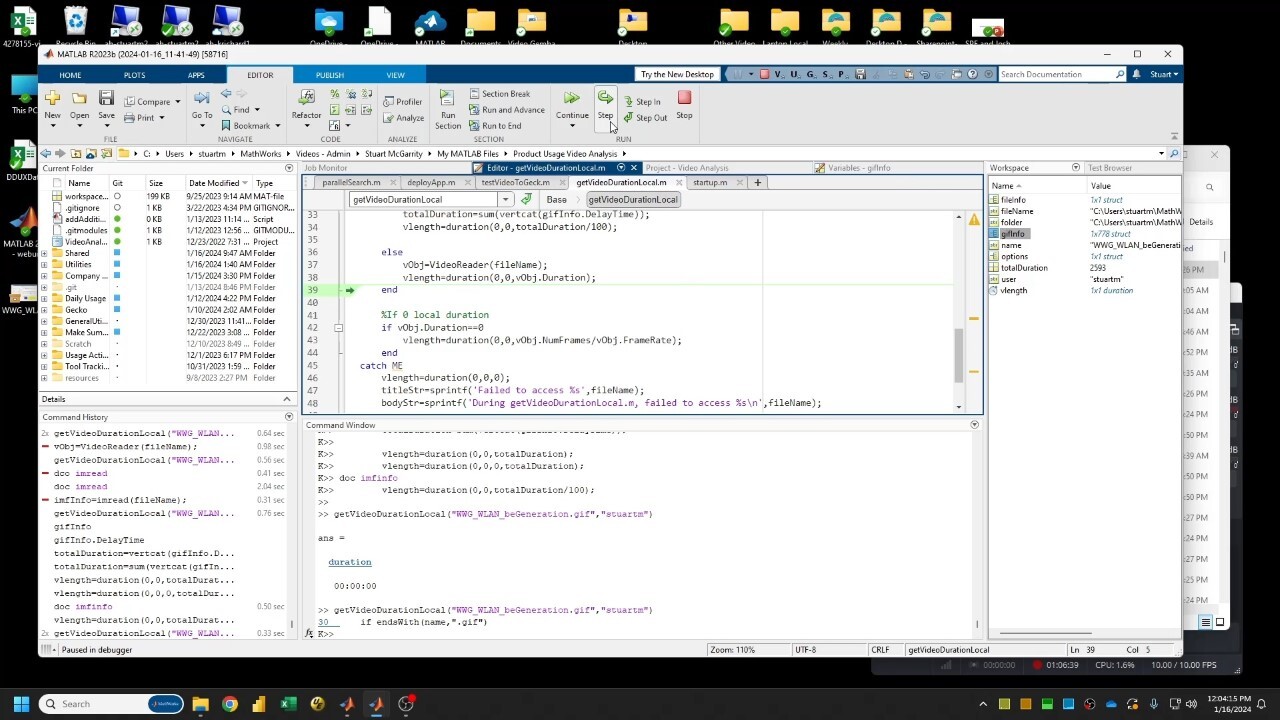Sort by Date Modified column header
The width and height of the screenshot is (1280, 720).
pyautogui.click(x=215, y=183)
